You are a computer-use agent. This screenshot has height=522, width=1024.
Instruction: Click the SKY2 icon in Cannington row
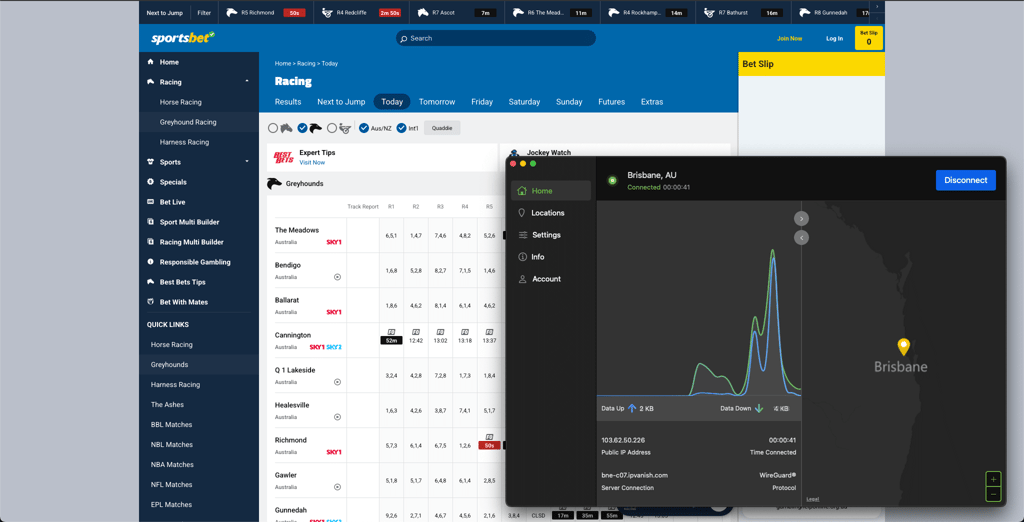(334, 347)
